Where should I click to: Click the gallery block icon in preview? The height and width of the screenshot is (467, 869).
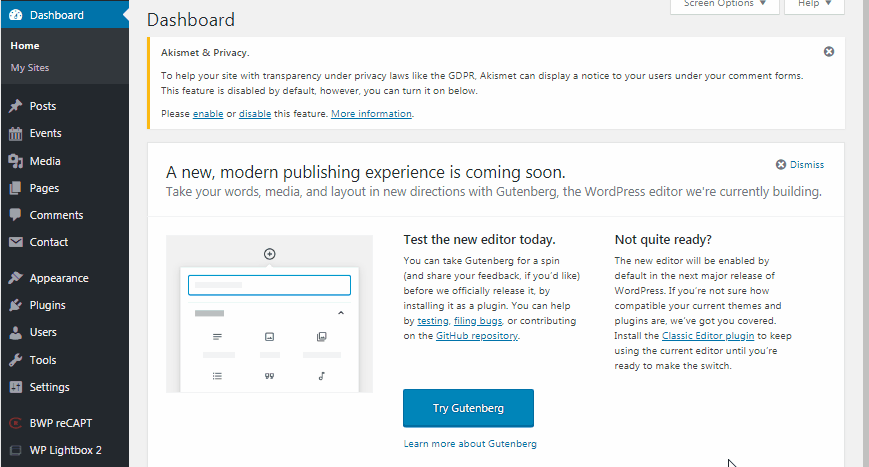pyautogui.click(x=321, y=337)
